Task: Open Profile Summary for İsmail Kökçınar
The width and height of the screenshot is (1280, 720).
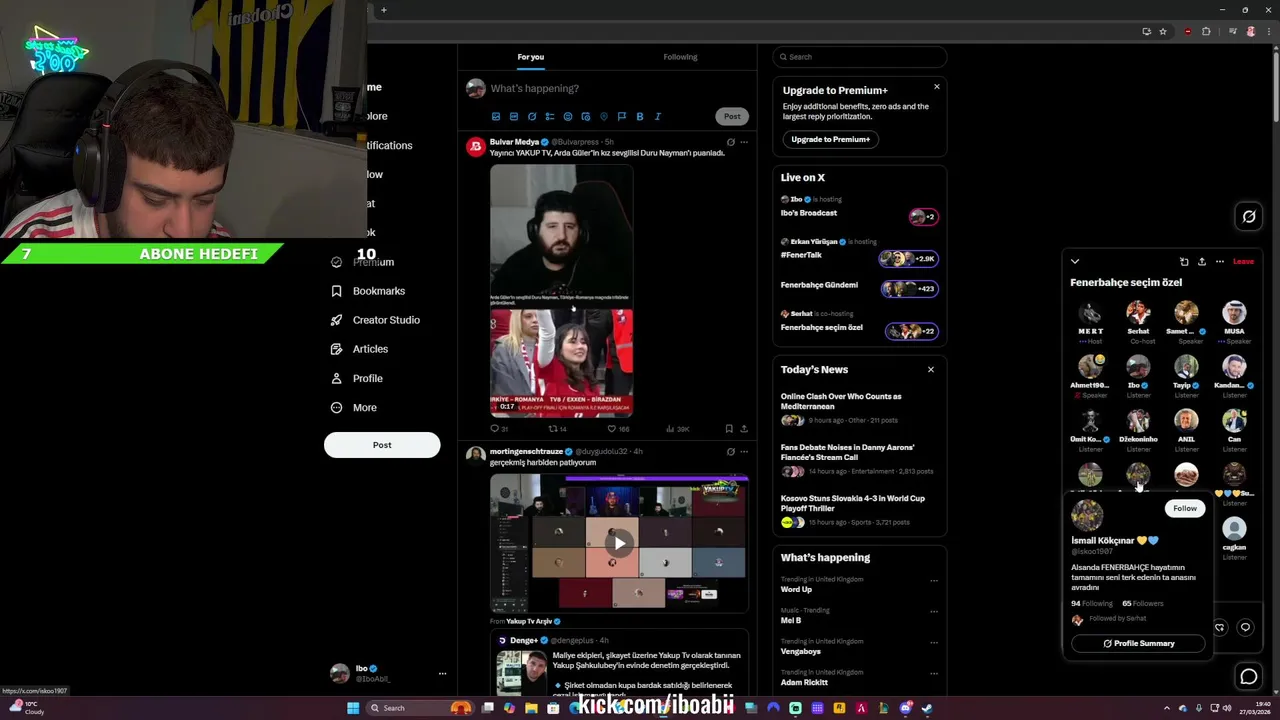Action: tap(1138, 644)
